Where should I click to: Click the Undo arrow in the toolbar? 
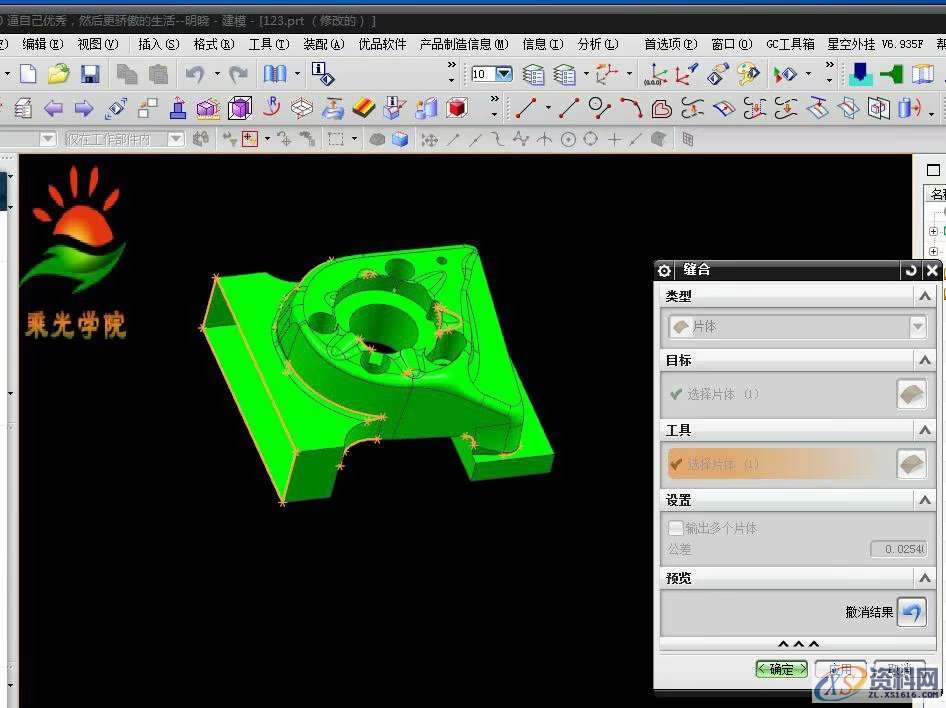coord(194,74)
